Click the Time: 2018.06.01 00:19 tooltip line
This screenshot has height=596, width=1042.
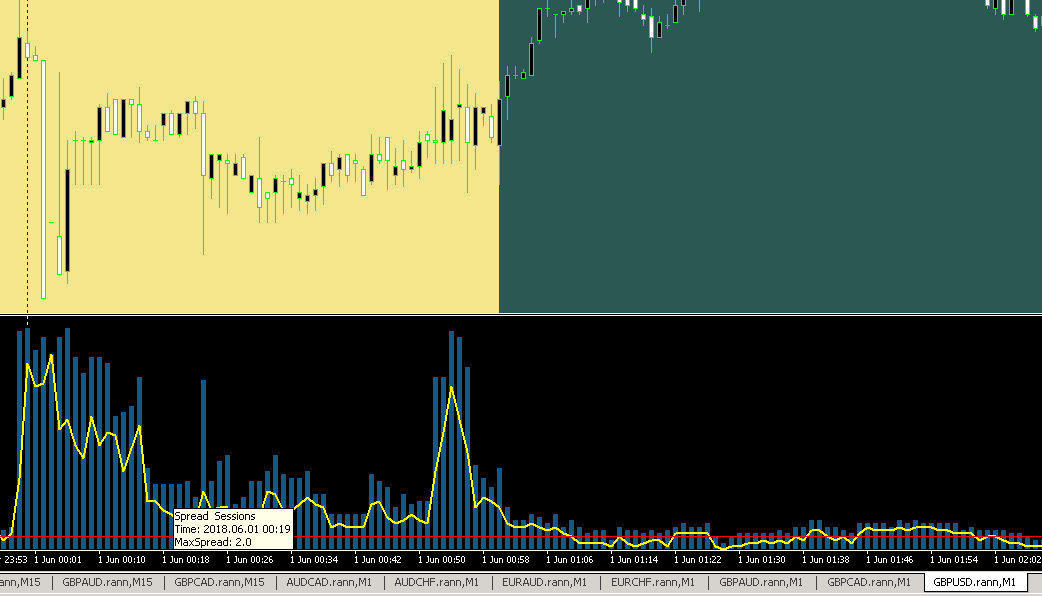pyautogui.click(x=233, y=529)
